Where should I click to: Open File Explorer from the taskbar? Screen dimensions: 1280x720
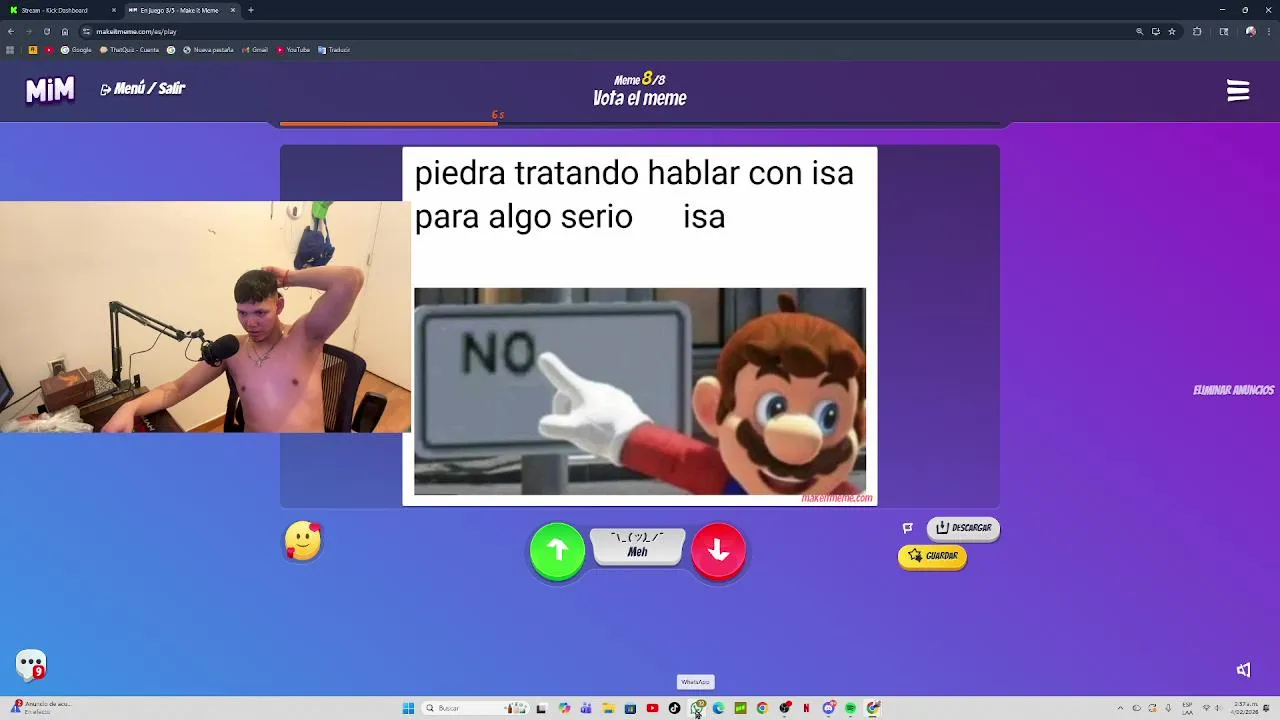608,708
